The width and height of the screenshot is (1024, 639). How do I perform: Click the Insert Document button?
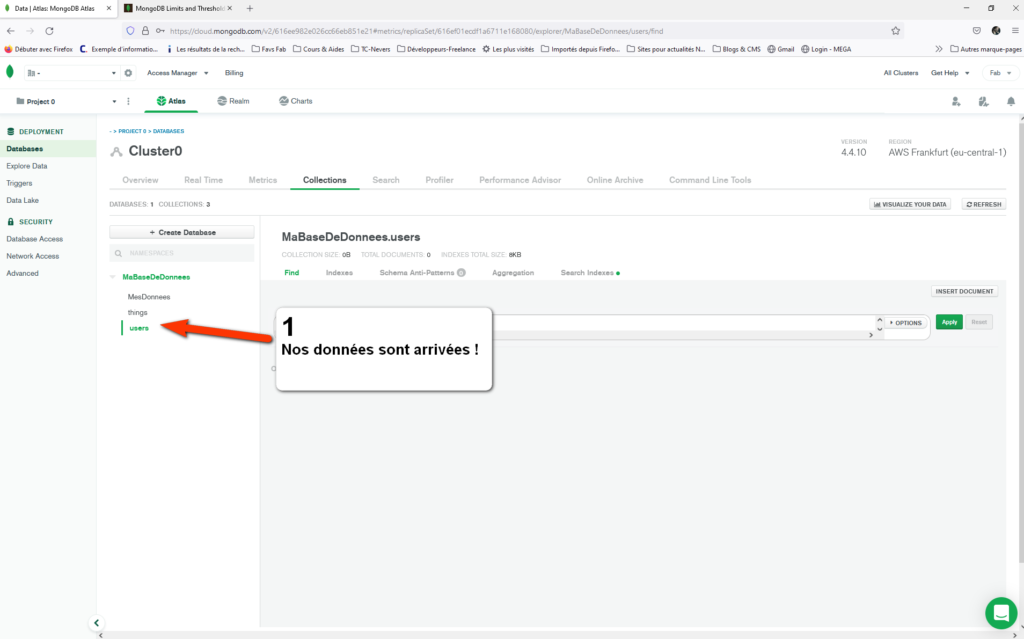964,291
